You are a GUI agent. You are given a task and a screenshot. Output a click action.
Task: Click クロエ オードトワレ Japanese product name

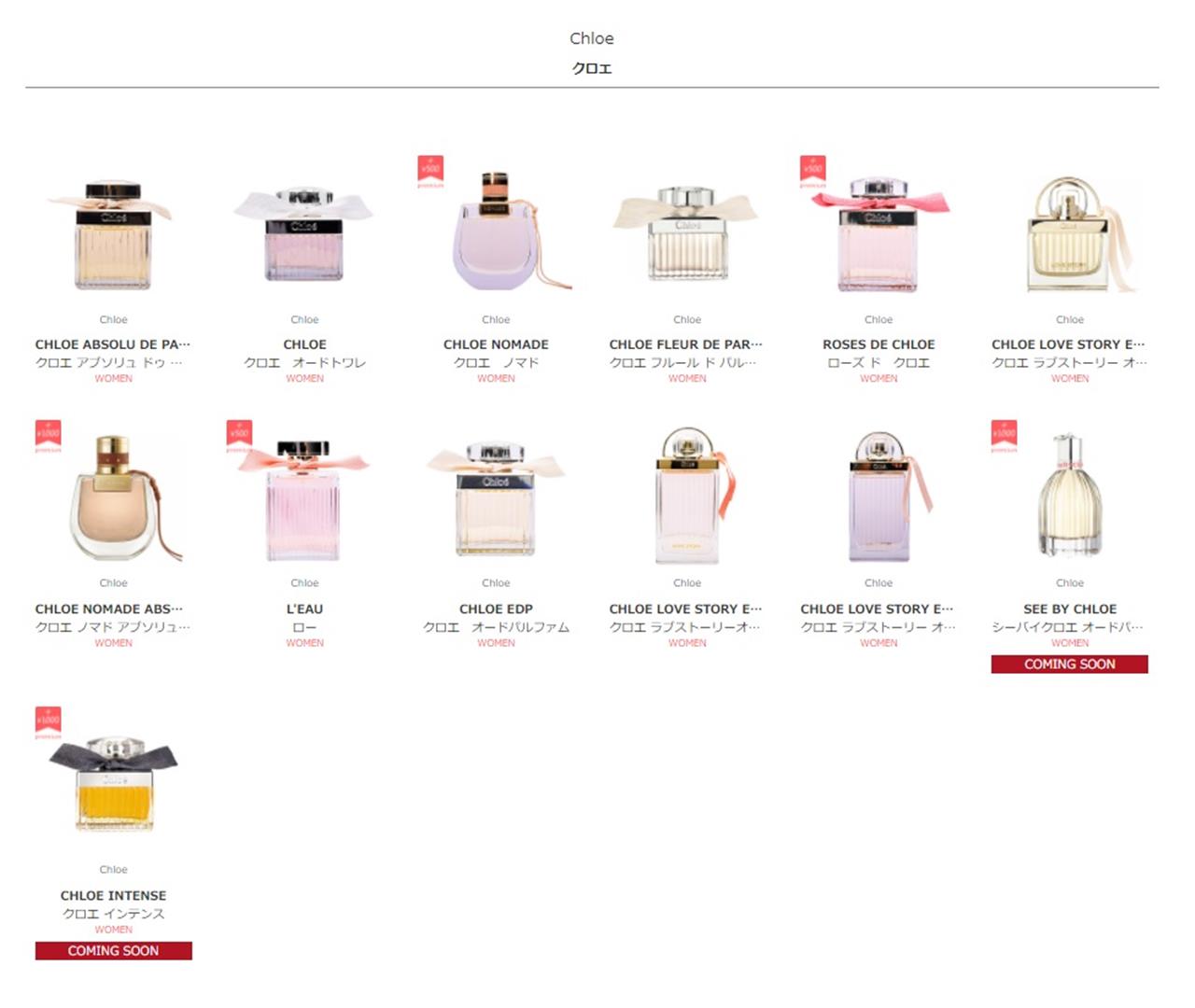click(x=304, y=362)
